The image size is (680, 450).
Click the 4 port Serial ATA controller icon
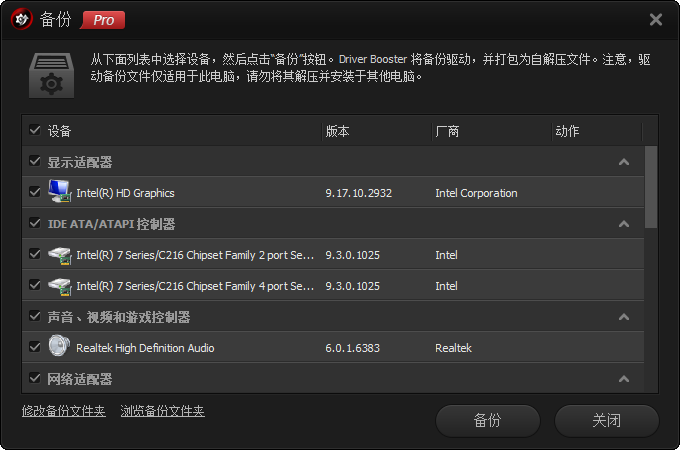pos(59,286)
